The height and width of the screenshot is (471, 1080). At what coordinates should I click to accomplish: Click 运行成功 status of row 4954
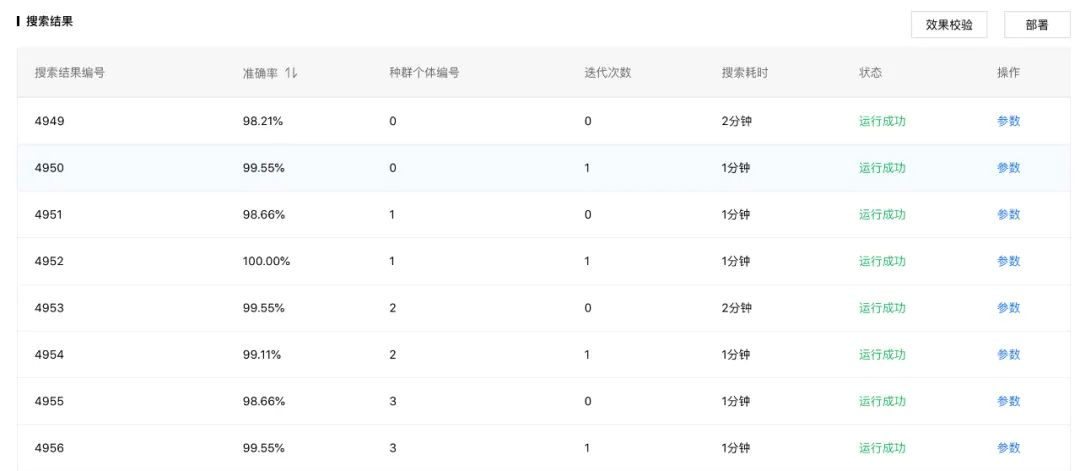point(882,355)
